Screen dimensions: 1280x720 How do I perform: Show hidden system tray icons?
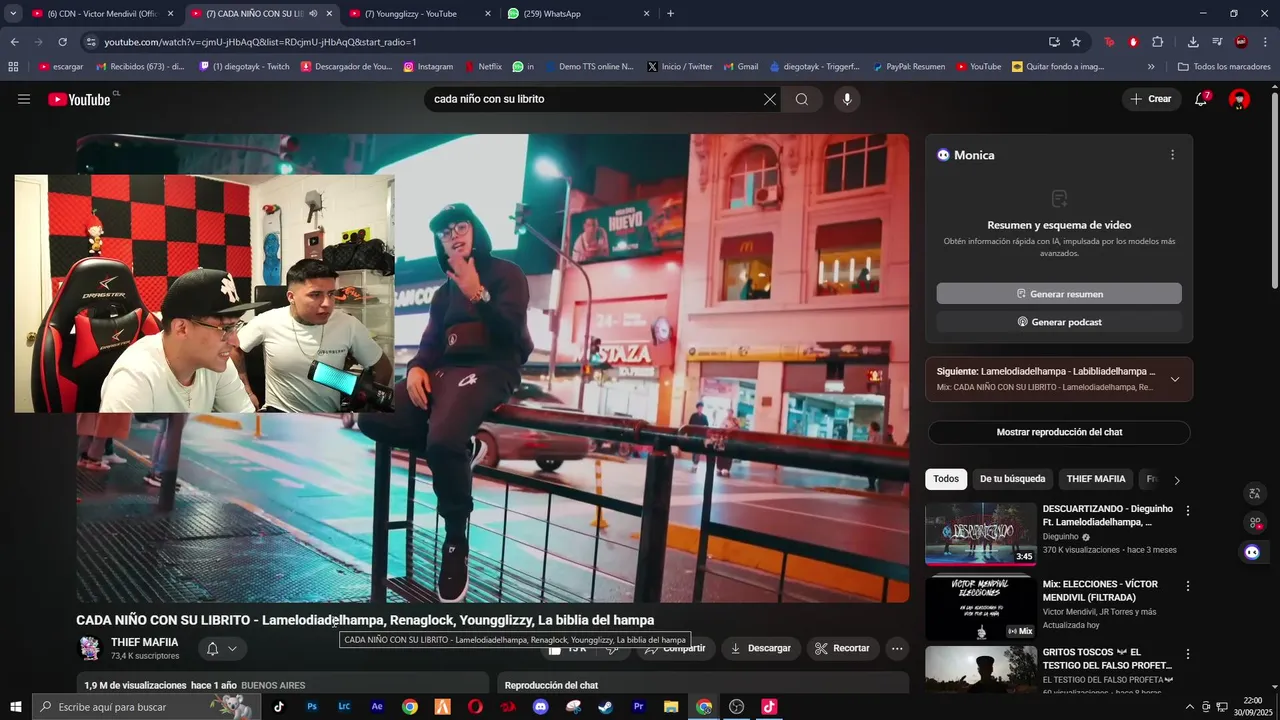[x=1190, y=707]
